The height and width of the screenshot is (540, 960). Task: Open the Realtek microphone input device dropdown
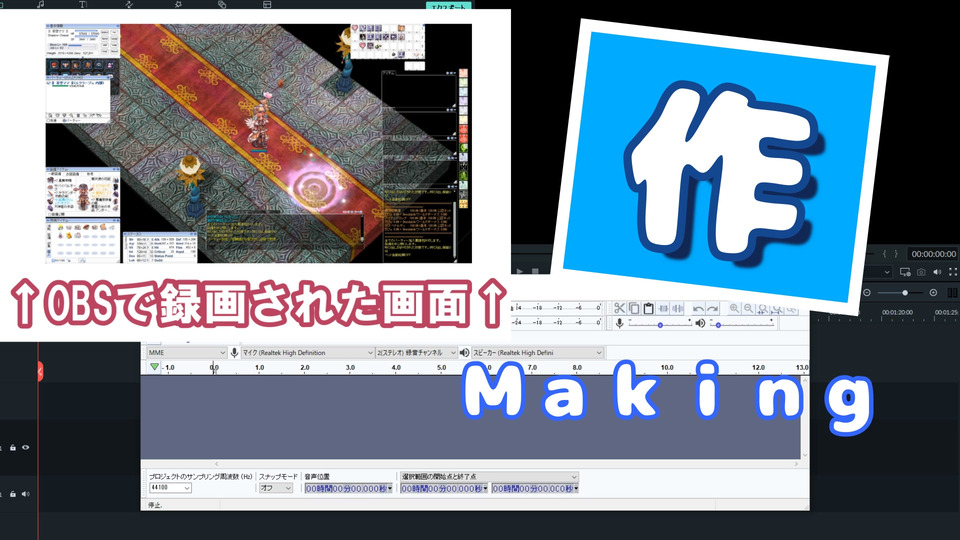[x=307, y=353]
